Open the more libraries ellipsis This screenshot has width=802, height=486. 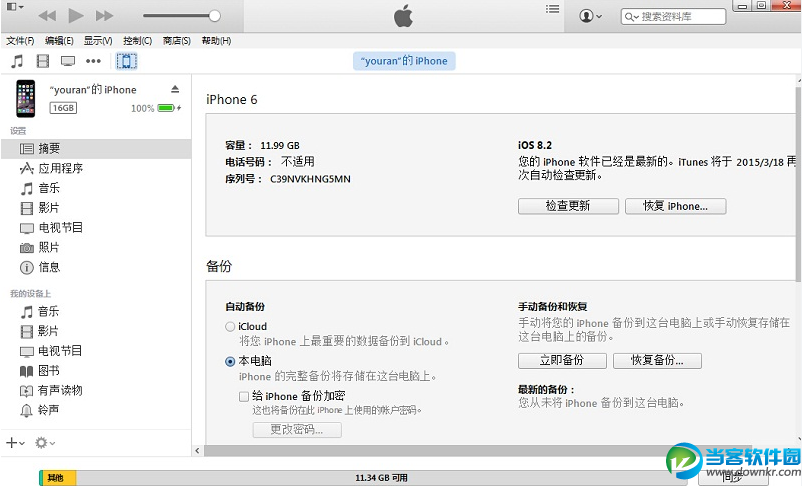click(93, 61)
